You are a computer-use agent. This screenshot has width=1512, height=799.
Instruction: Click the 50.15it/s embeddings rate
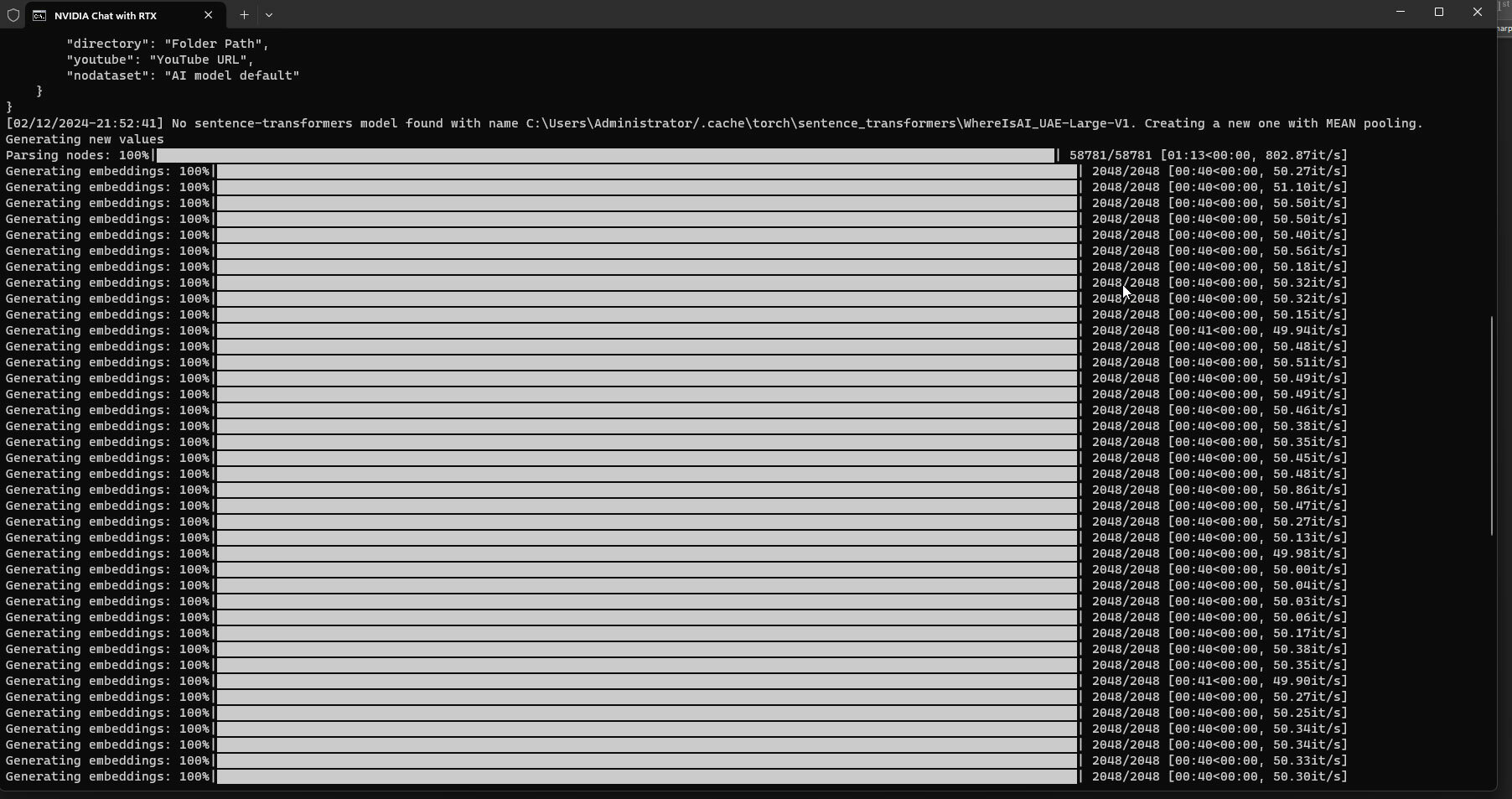(1307, 314)
